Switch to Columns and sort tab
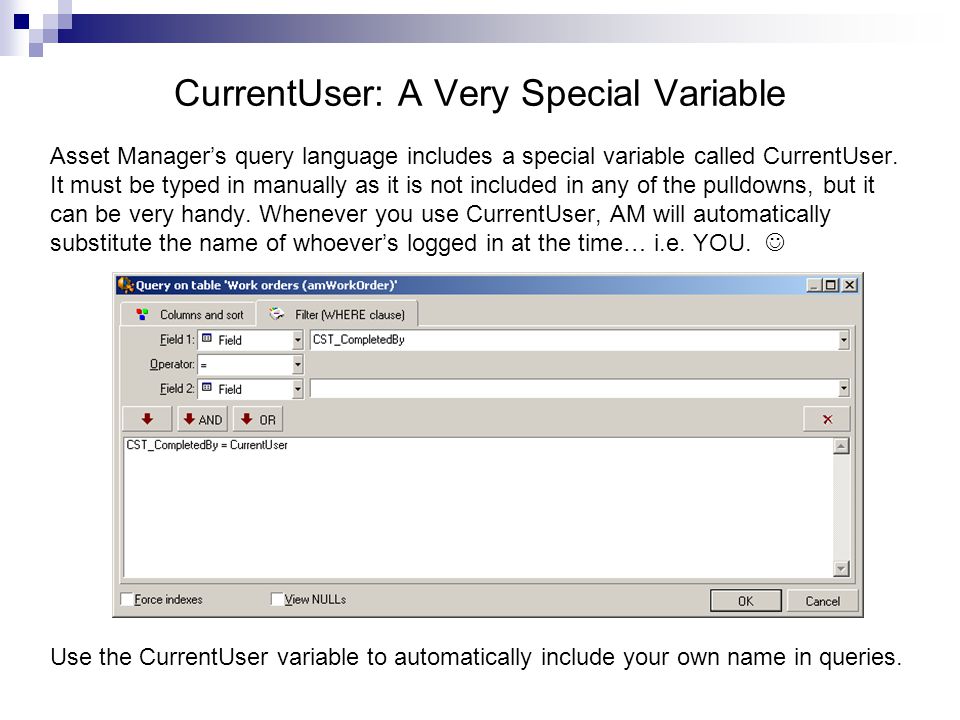The width and height of the screenshot is (960, 720). tap(189, 315)
